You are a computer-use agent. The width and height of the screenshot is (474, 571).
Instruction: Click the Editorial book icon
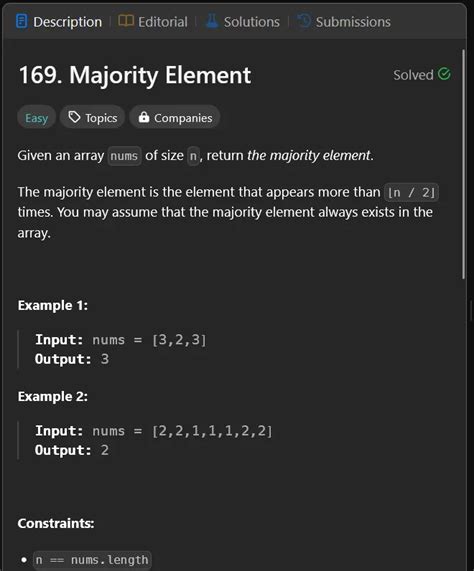pos(126,21)
